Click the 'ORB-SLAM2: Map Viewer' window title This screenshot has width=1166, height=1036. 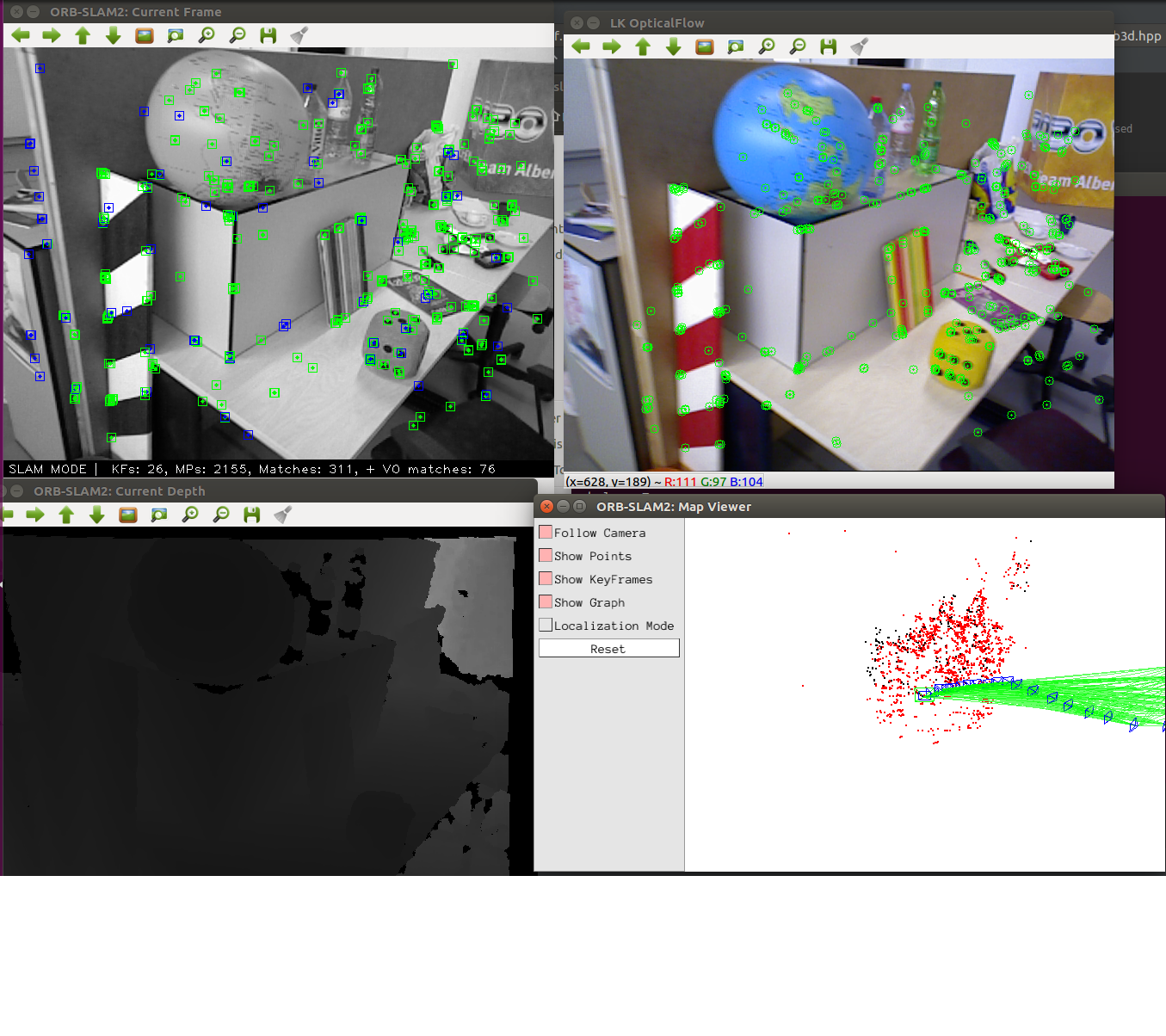[674, 507]
